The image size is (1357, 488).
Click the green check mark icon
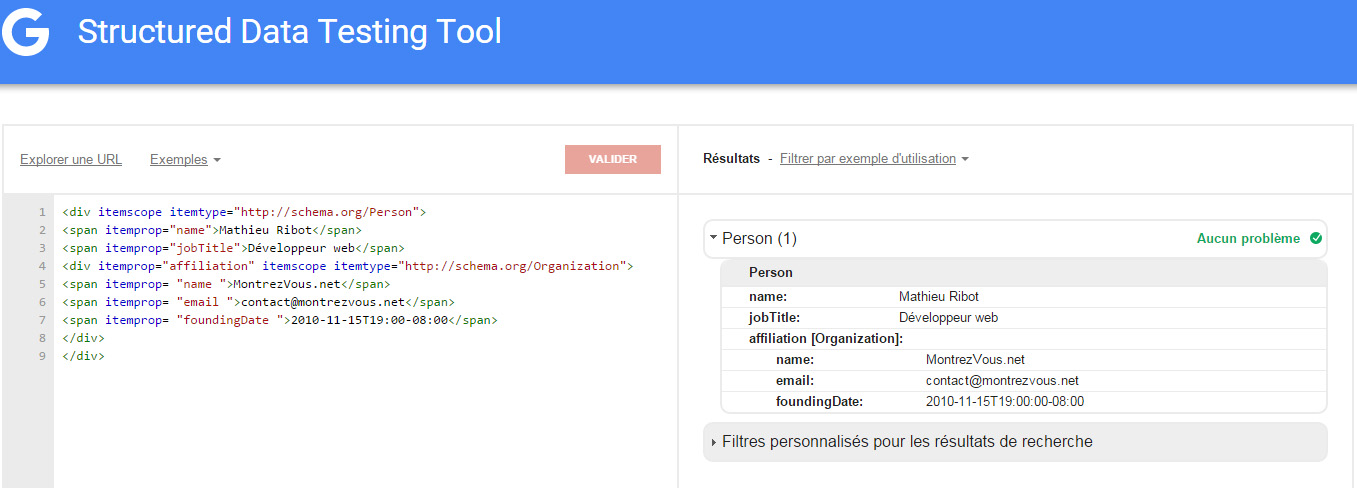1315,238
